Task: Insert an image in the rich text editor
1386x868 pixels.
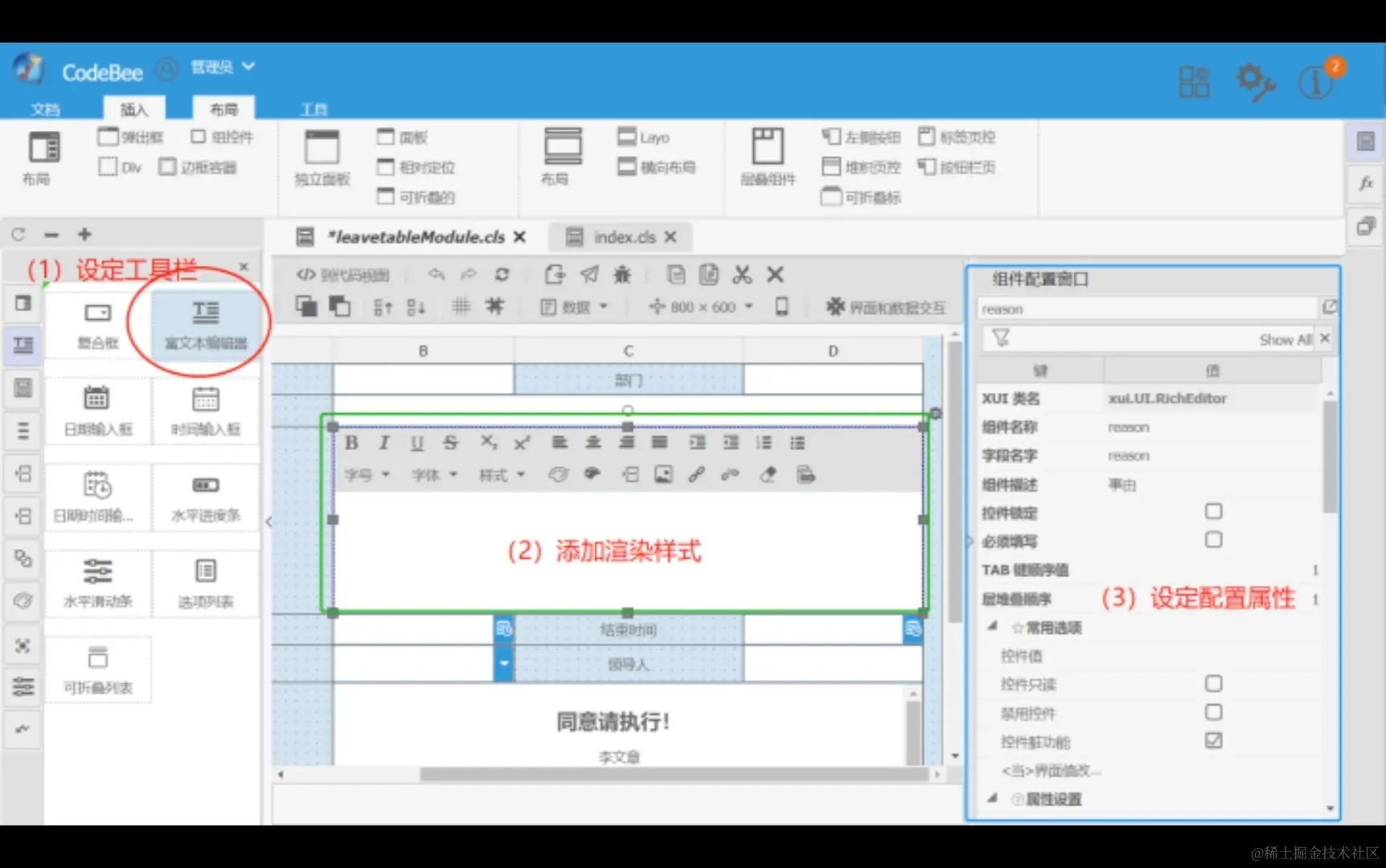Action: click(x=662, y=474)
